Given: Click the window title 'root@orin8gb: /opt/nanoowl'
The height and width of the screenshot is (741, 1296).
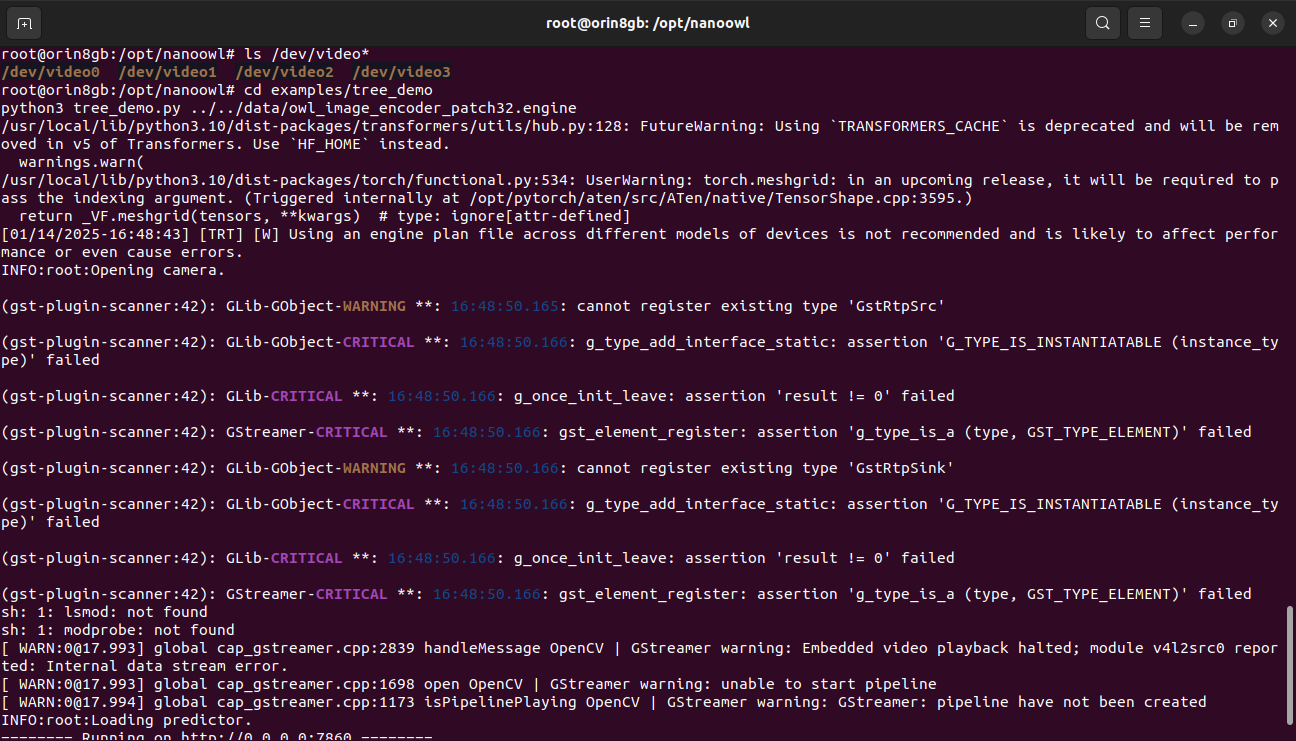Looking at the screenshot, I should tap(648, 23).
